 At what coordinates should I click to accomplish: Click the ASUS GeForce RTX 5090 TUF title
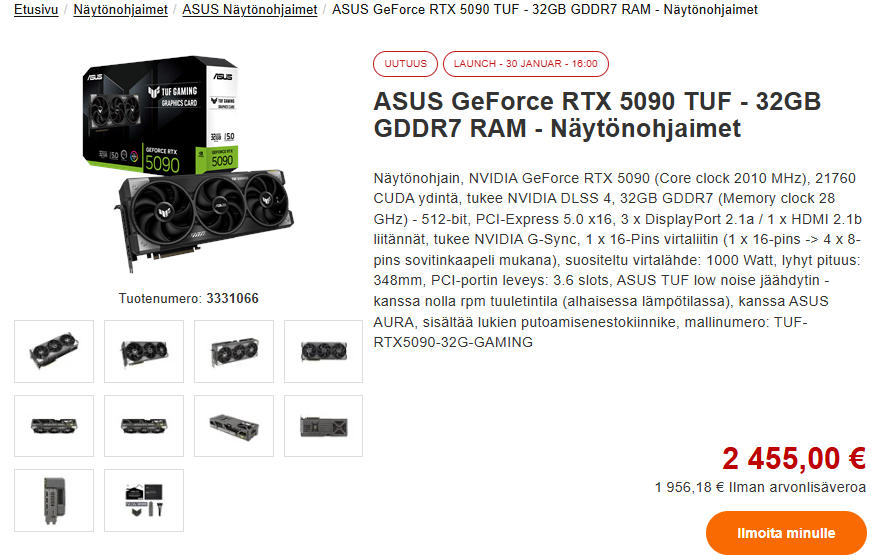(597, 115)
